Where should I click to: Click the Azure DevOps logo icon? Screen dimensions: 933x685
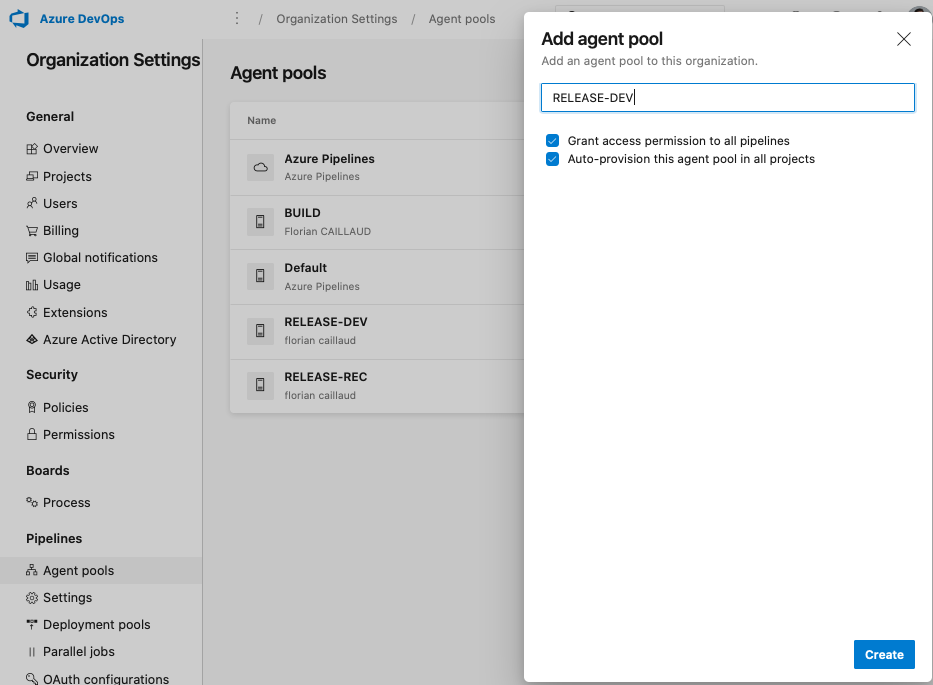(19, 19)
